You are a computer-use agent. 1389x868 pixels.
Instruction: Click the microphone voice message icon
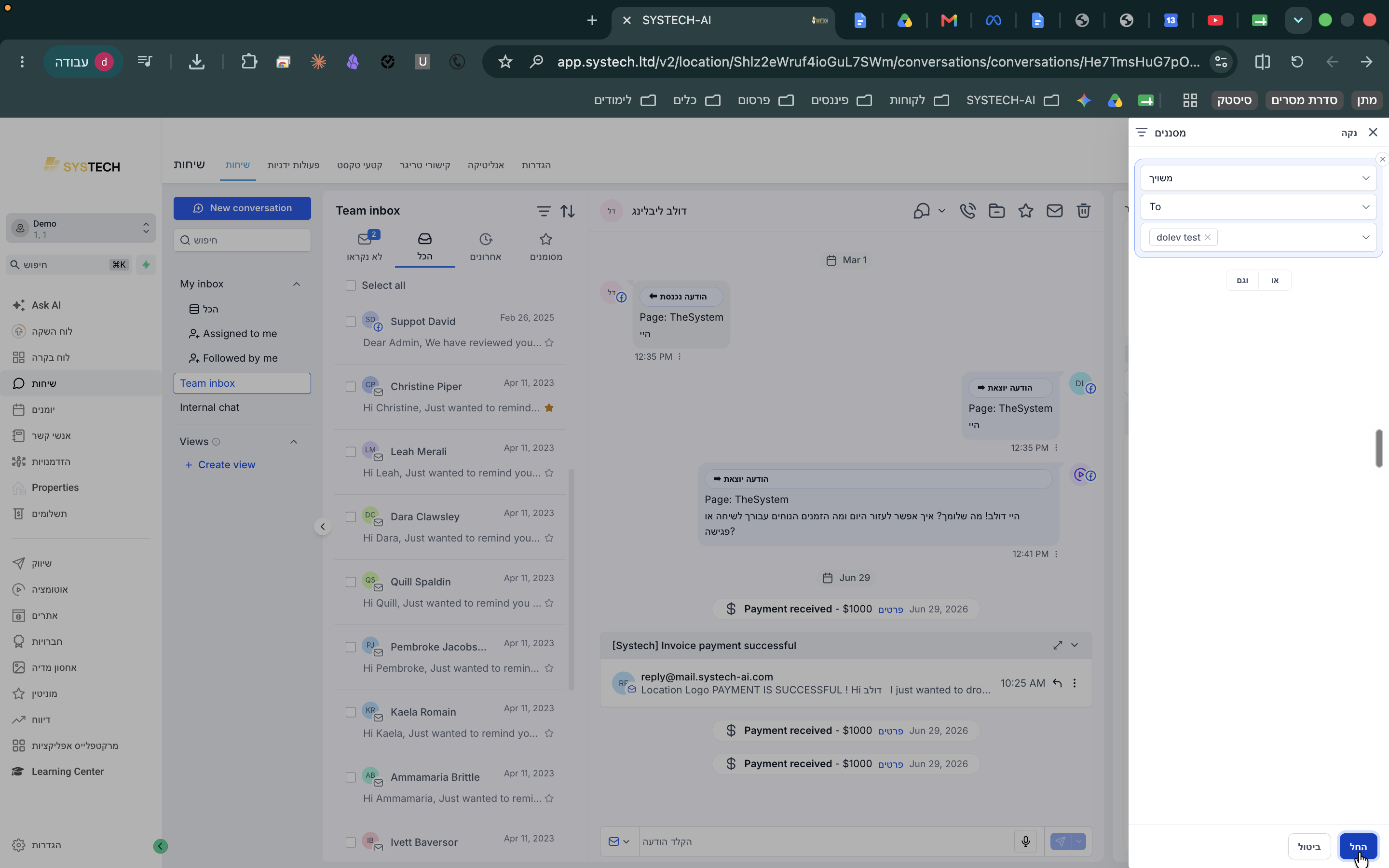(1026, 841)
